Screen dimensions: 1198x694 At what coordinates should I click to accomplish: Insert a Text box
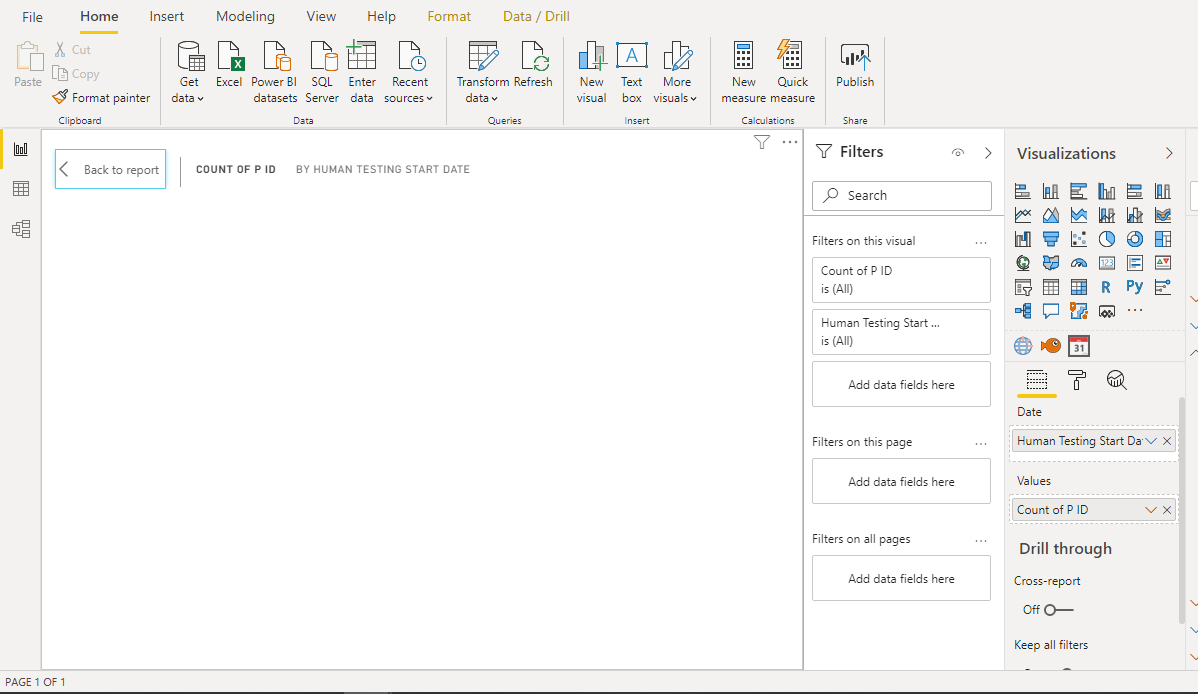click(632, 73)
